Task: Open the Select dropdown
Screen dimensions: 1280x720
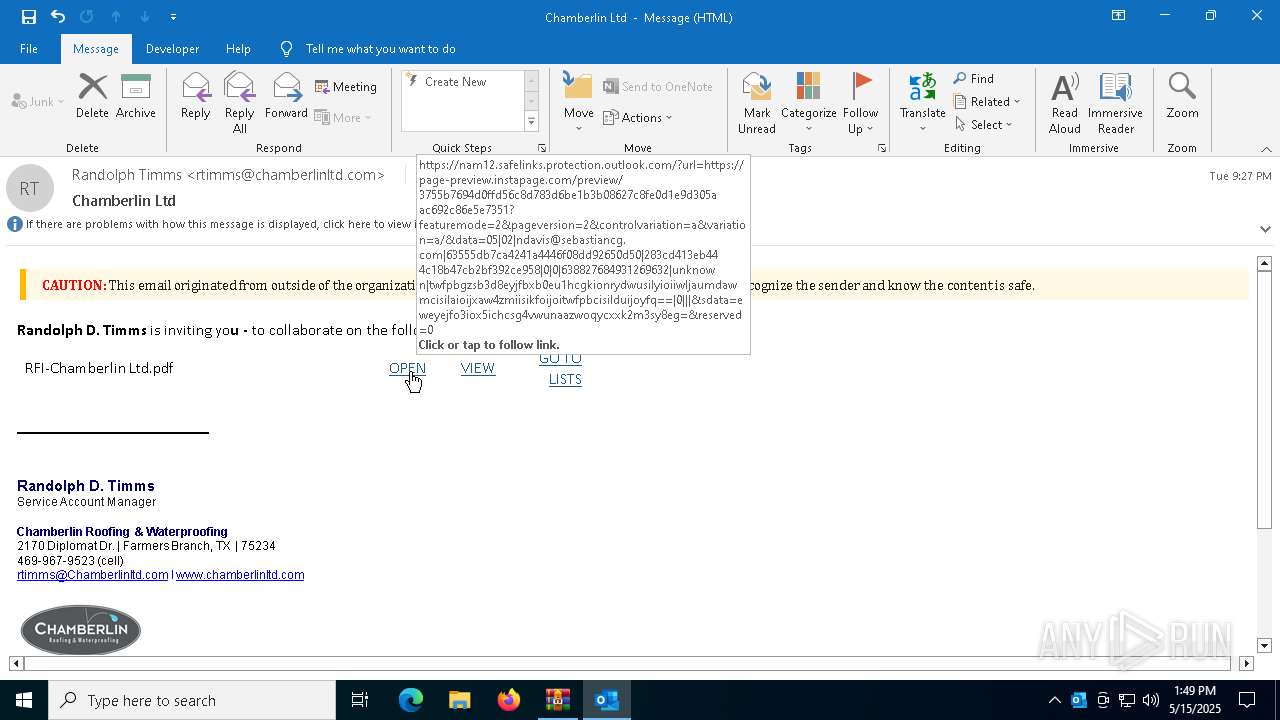Action: [x=984, y=124]
